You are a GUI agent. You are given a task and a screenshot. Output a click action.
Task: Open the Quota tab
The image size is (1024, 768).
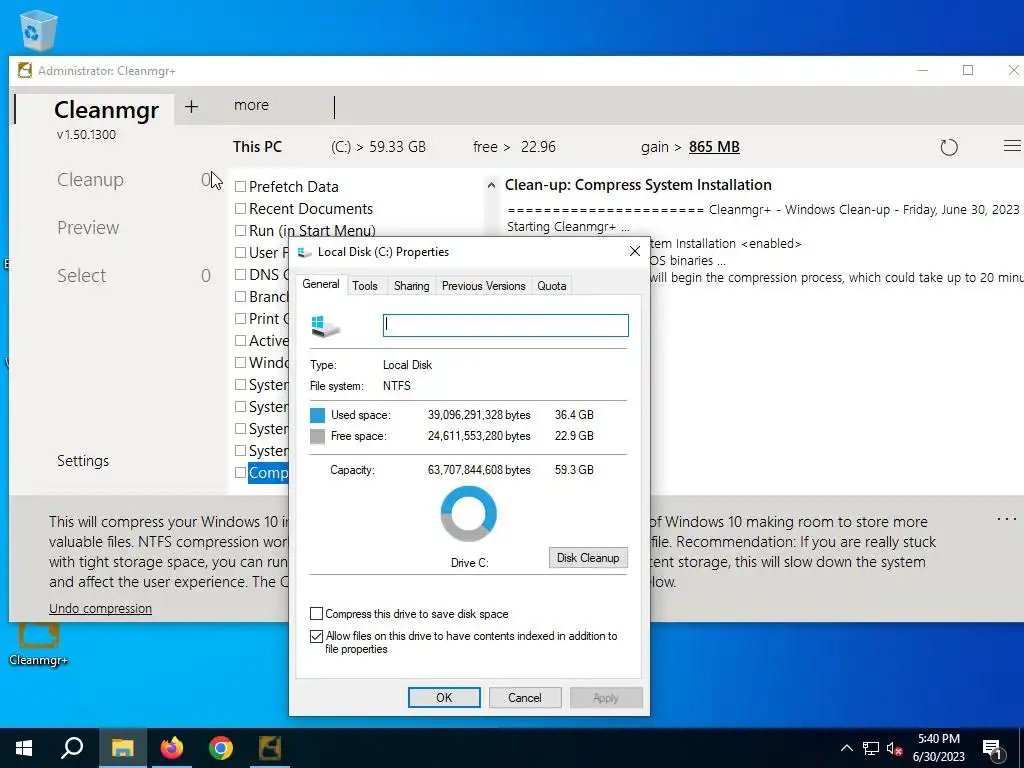point(552,286)
